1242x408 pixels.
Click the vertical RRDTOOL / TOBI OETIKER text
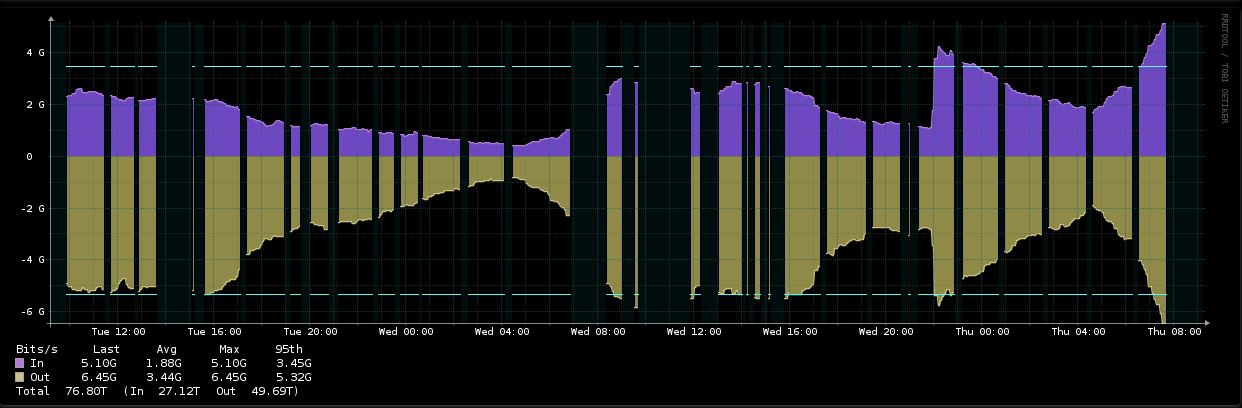click(1224, 68)
